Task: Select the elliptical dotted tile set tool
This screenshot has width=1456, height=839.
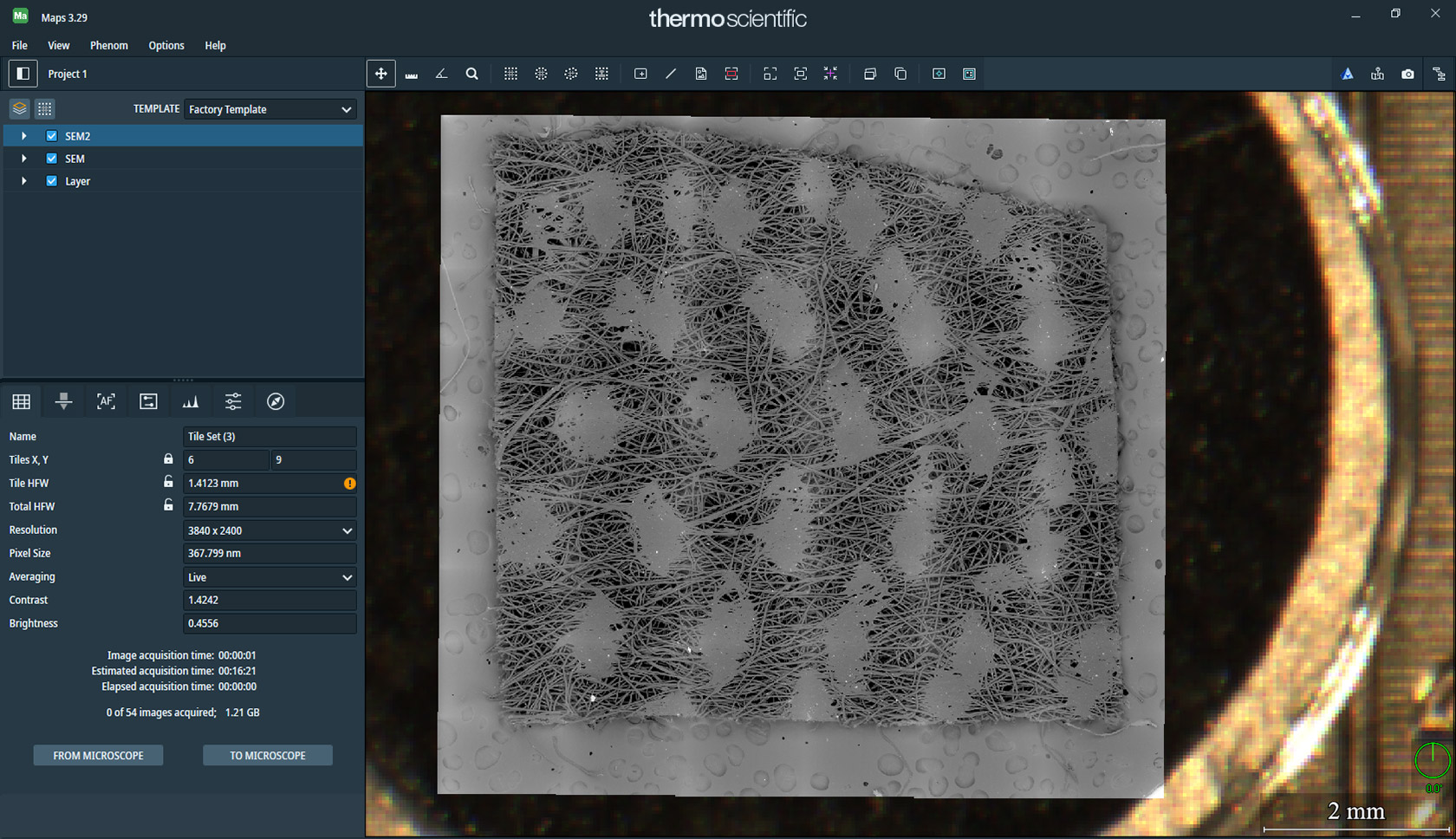Action: point(571,74)
